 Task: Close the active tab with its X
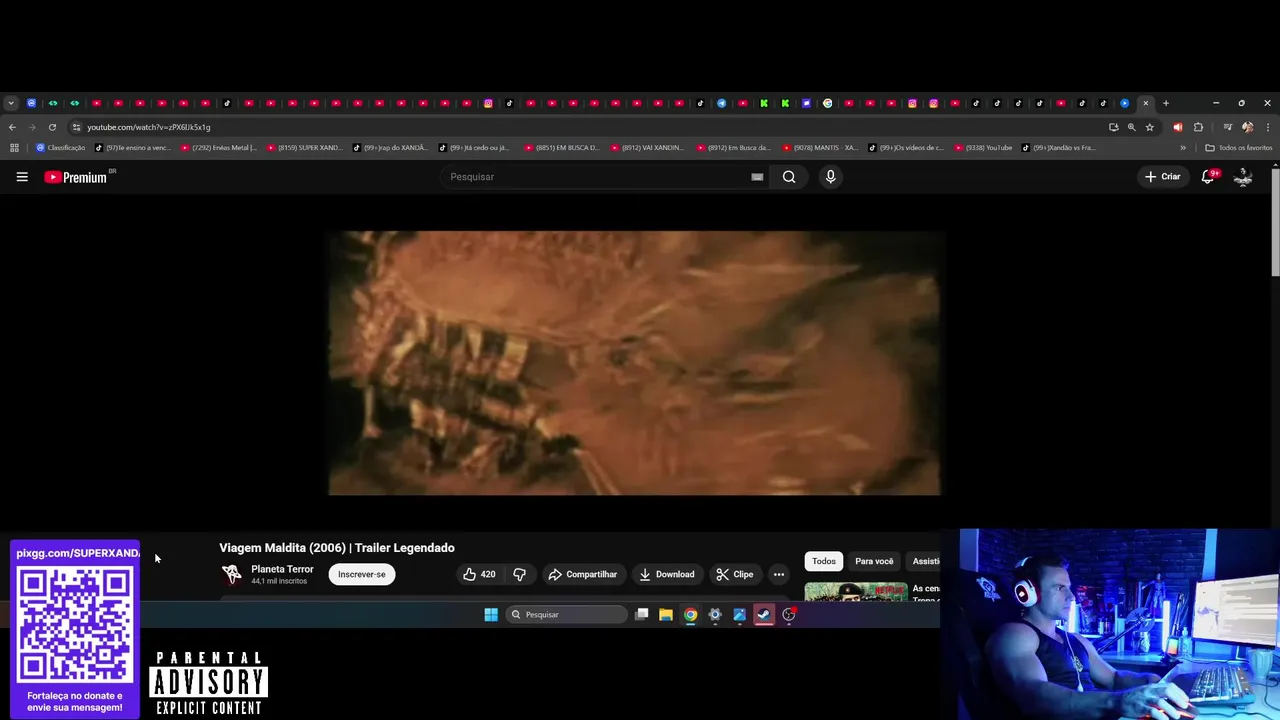(1146, 103)
